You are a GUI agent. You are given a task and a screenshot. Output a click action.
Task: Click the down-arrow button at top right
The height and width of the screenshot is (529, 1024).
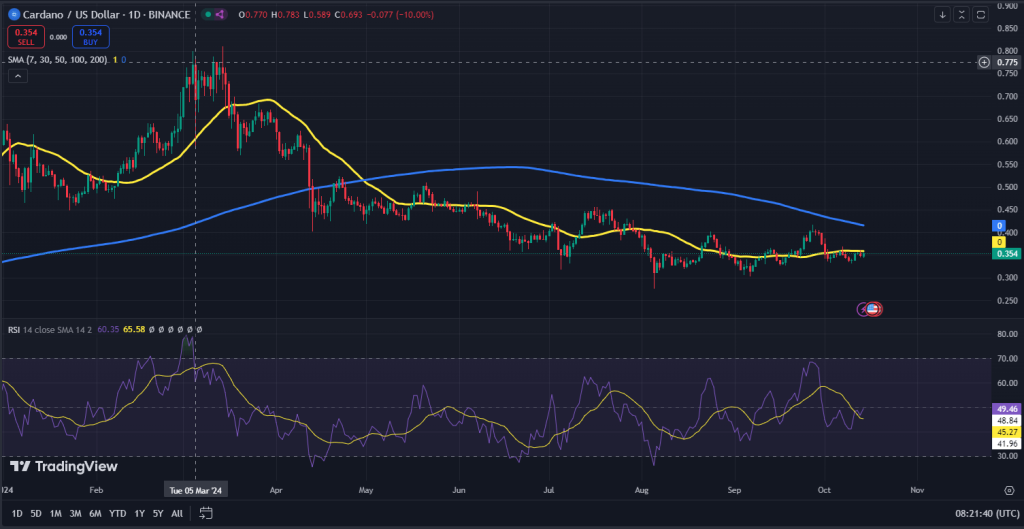pos(942,14)
